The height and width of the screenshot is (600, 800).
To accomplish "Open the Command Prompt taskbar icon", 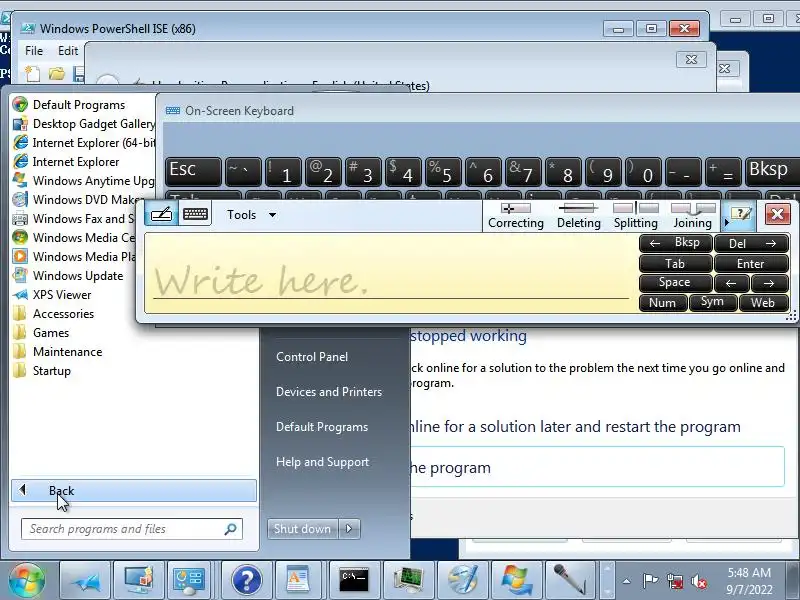I will 355,581.
